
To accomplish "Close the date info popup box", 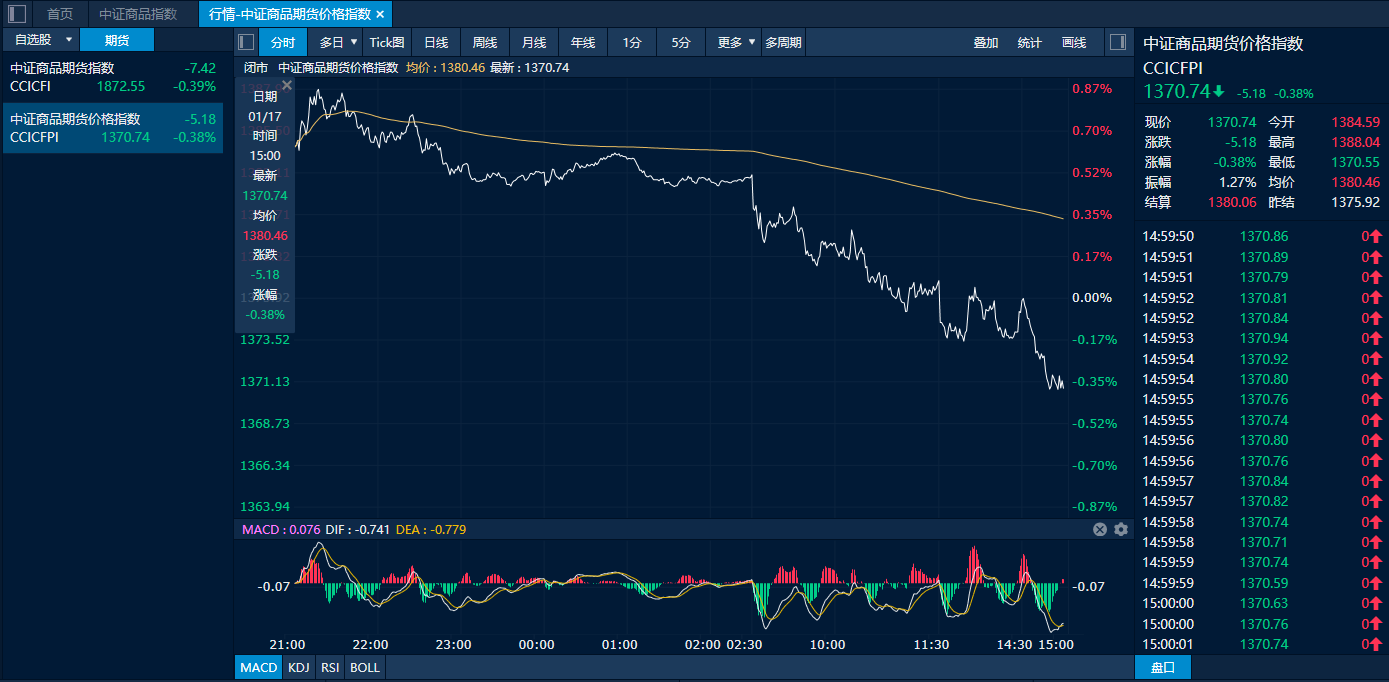I will pyautogui.click(x=287, y=86).
